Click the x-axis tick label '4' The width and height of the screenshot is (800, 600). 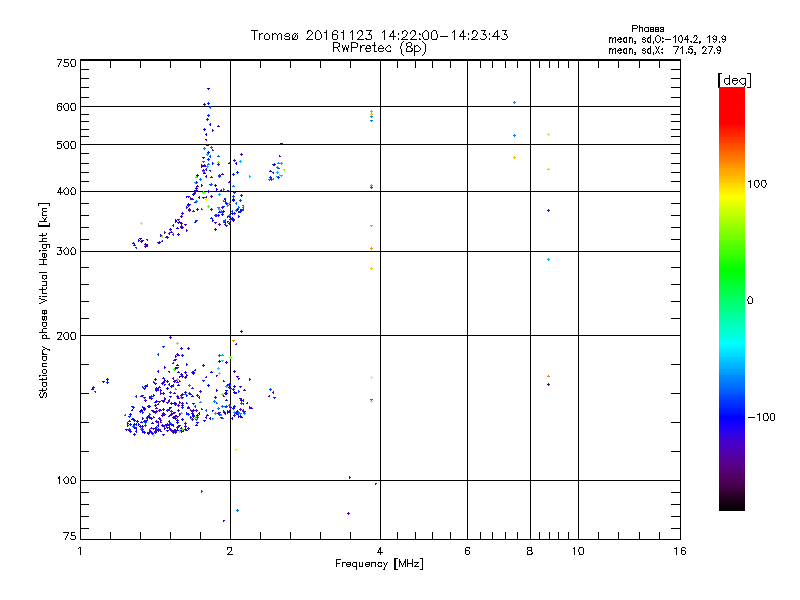point(380,551)
